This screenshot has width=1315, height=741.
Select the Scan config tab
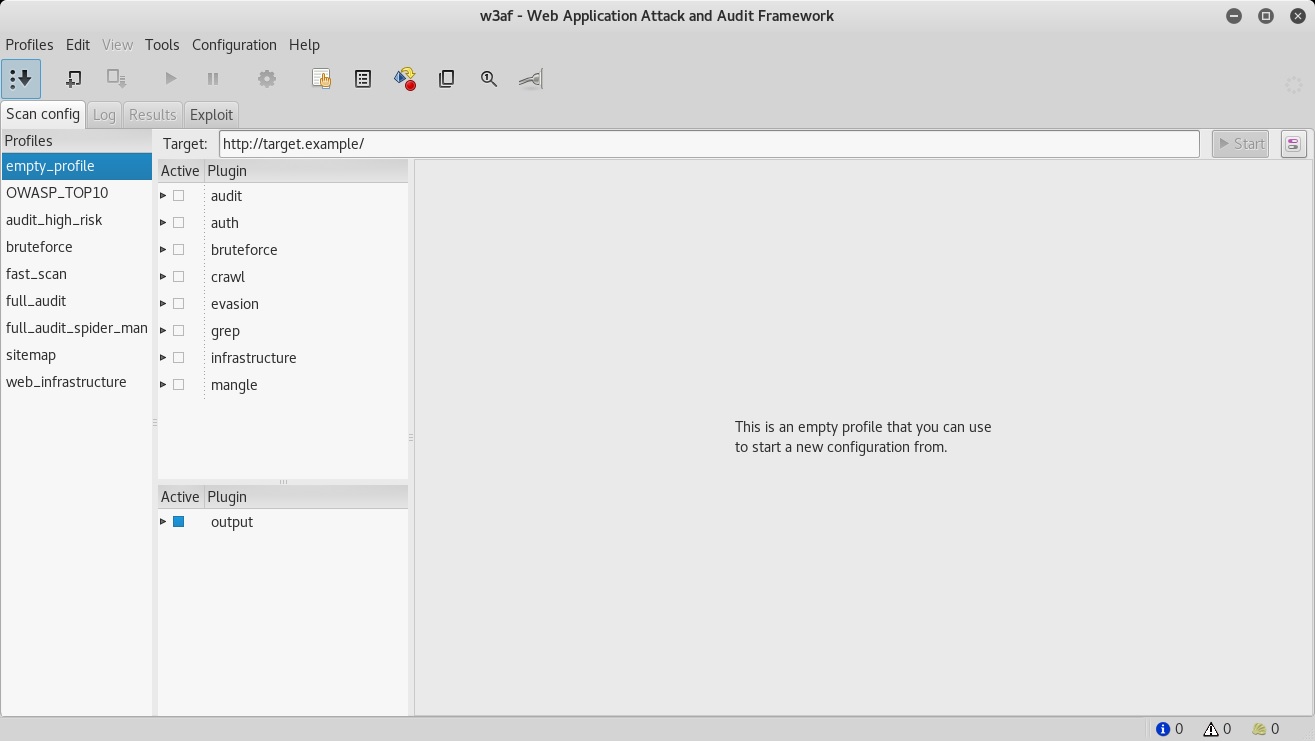(43, 114)
